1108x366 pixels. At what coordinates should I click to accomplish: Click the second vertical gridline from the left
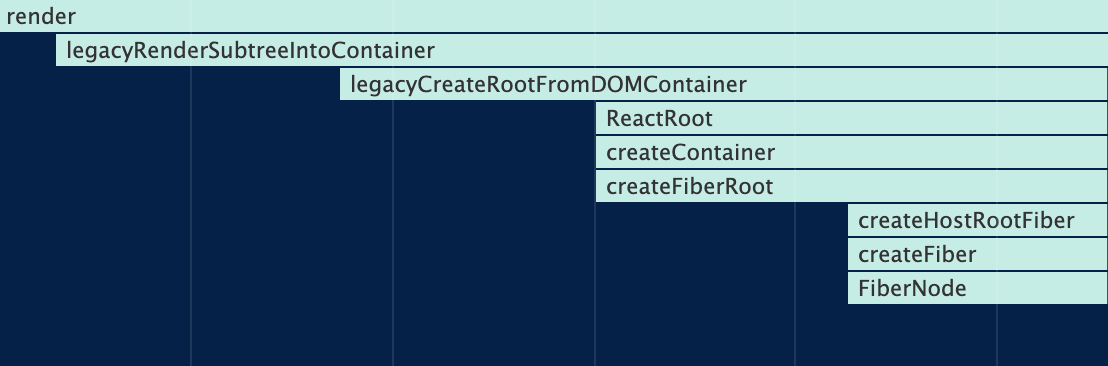pos(393,233)
